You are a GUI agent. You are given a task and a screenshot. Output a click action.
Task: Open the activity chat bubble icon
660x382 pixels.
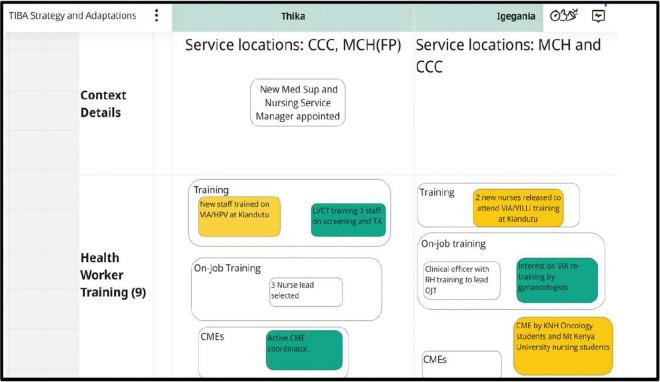click(598, 16)
